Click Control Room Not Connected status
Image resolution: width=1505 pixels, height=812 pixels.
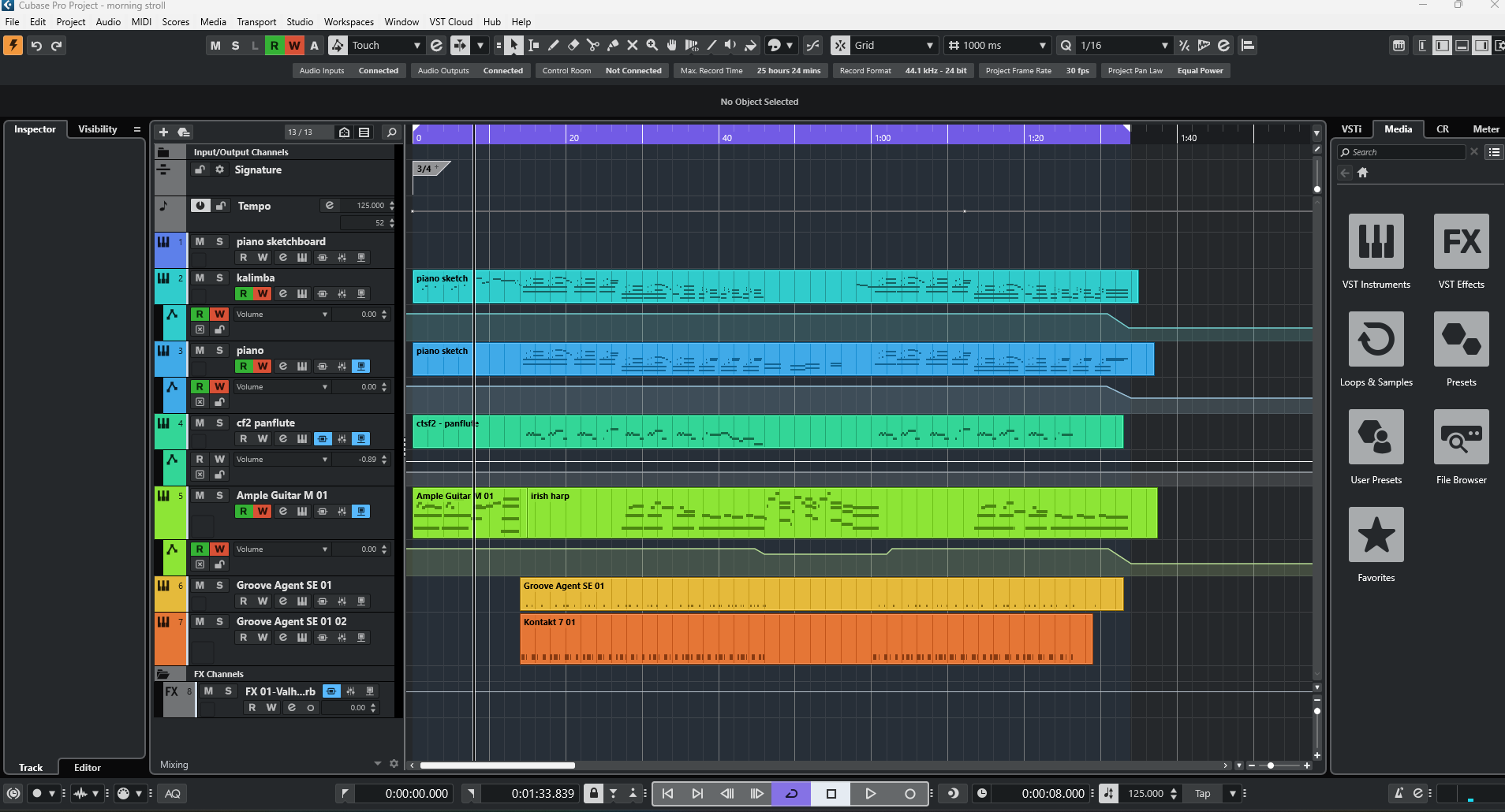pos(602,71)
